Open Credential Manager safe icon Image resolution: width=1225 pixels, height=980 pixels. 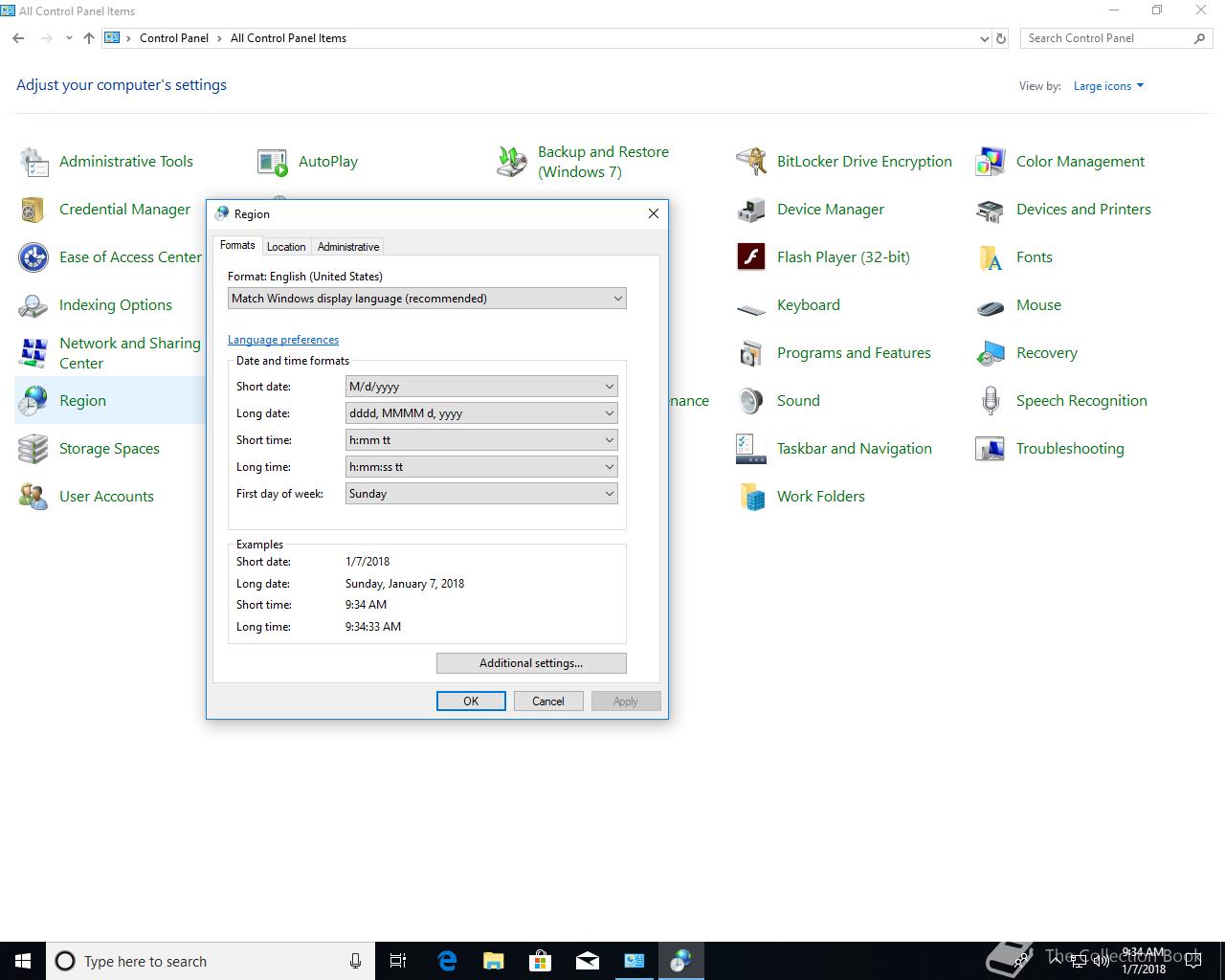[x=33, y=210]
